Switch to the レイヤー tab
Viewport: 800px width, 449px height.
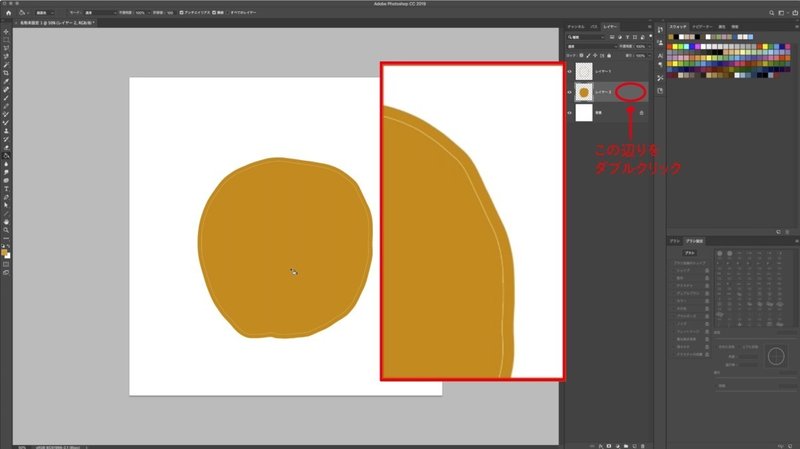[610, 27]
